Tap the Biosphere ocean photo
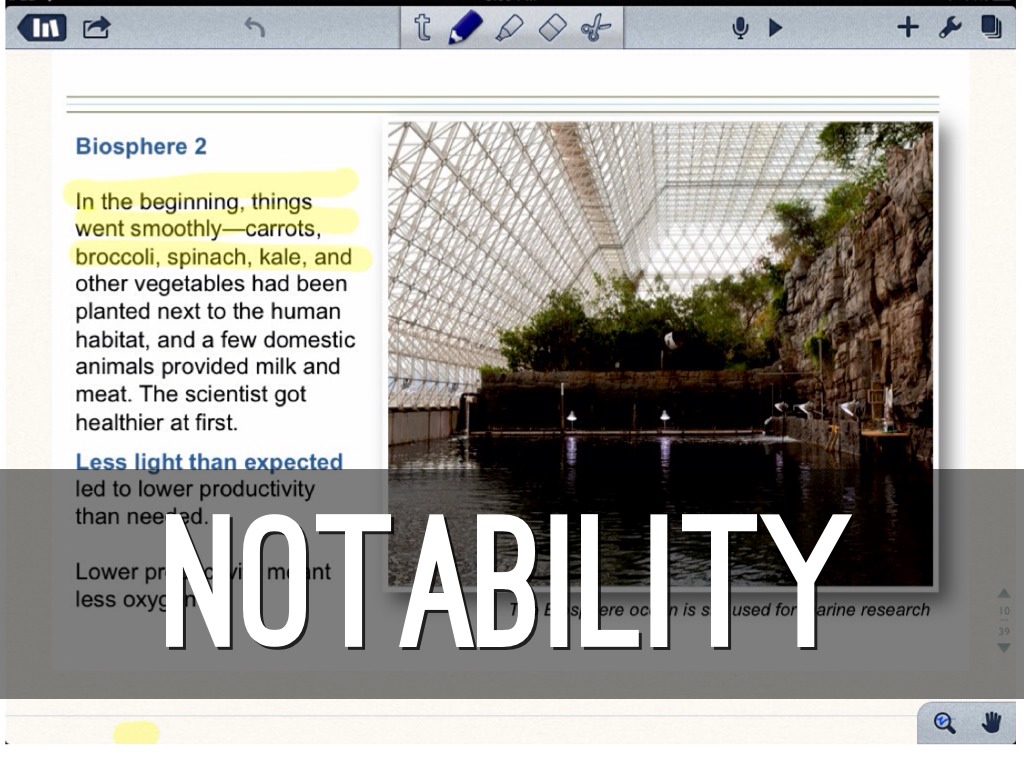The width and height of the screenshot is (1024, 768). (x=660, y=300)
